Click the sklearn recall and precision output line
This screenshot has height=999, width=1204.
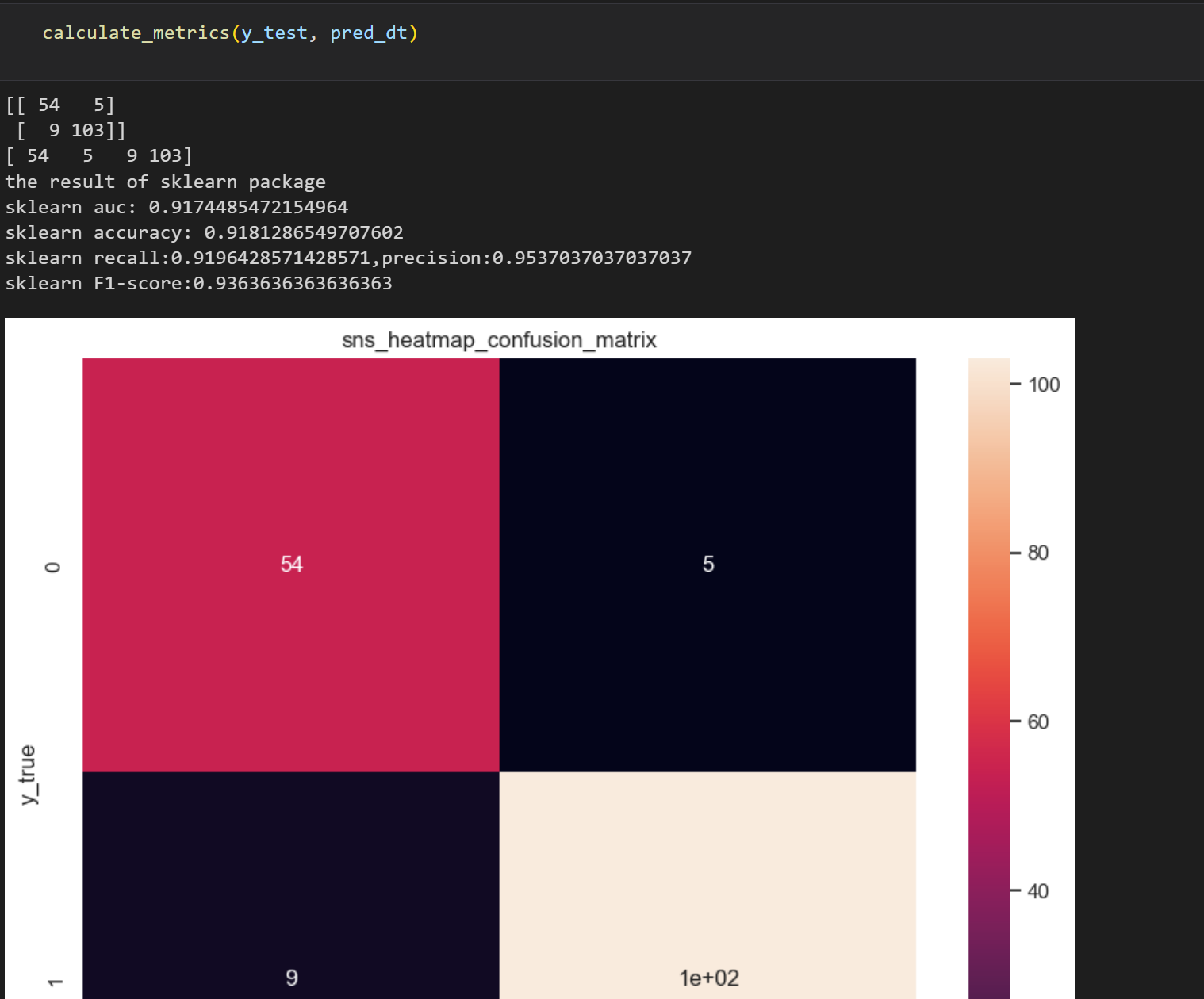point(348,258)
